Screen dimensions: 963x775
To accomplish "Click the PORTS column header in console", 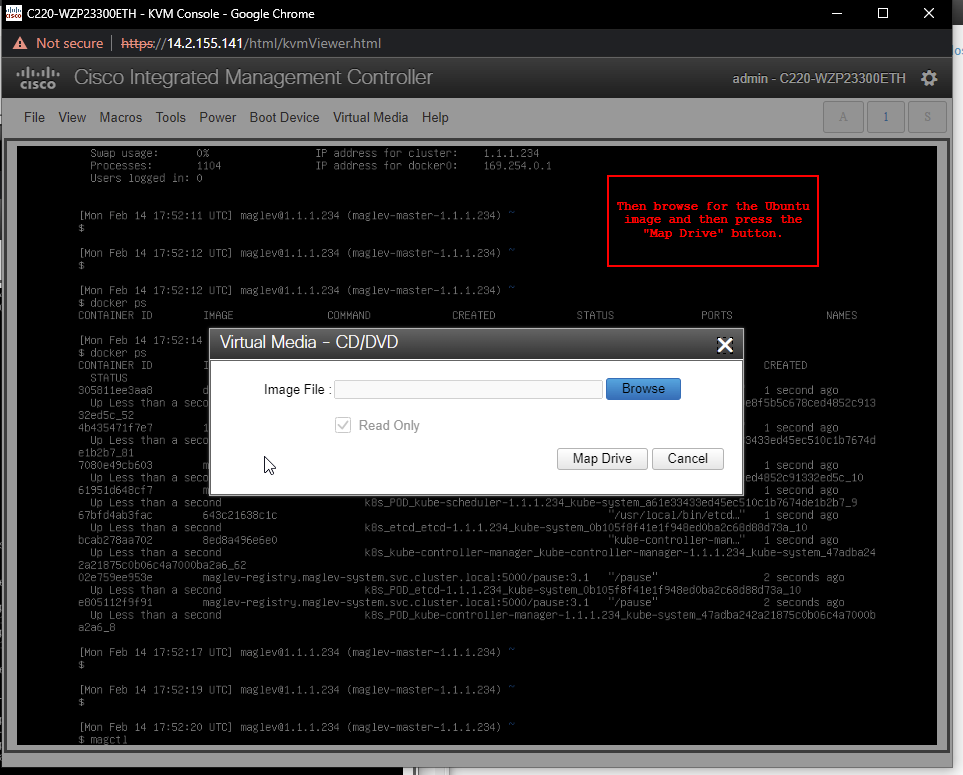I will pyautogui.click(x=717, y=315).
